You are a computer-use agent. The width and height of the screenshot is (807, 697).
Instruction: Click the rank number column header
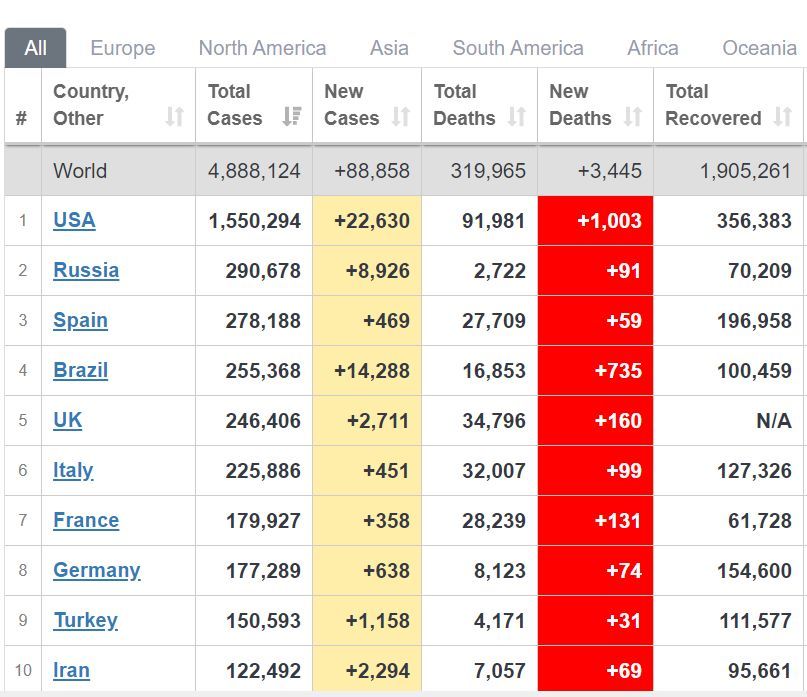pyautogui.click(x=22, y=117)
